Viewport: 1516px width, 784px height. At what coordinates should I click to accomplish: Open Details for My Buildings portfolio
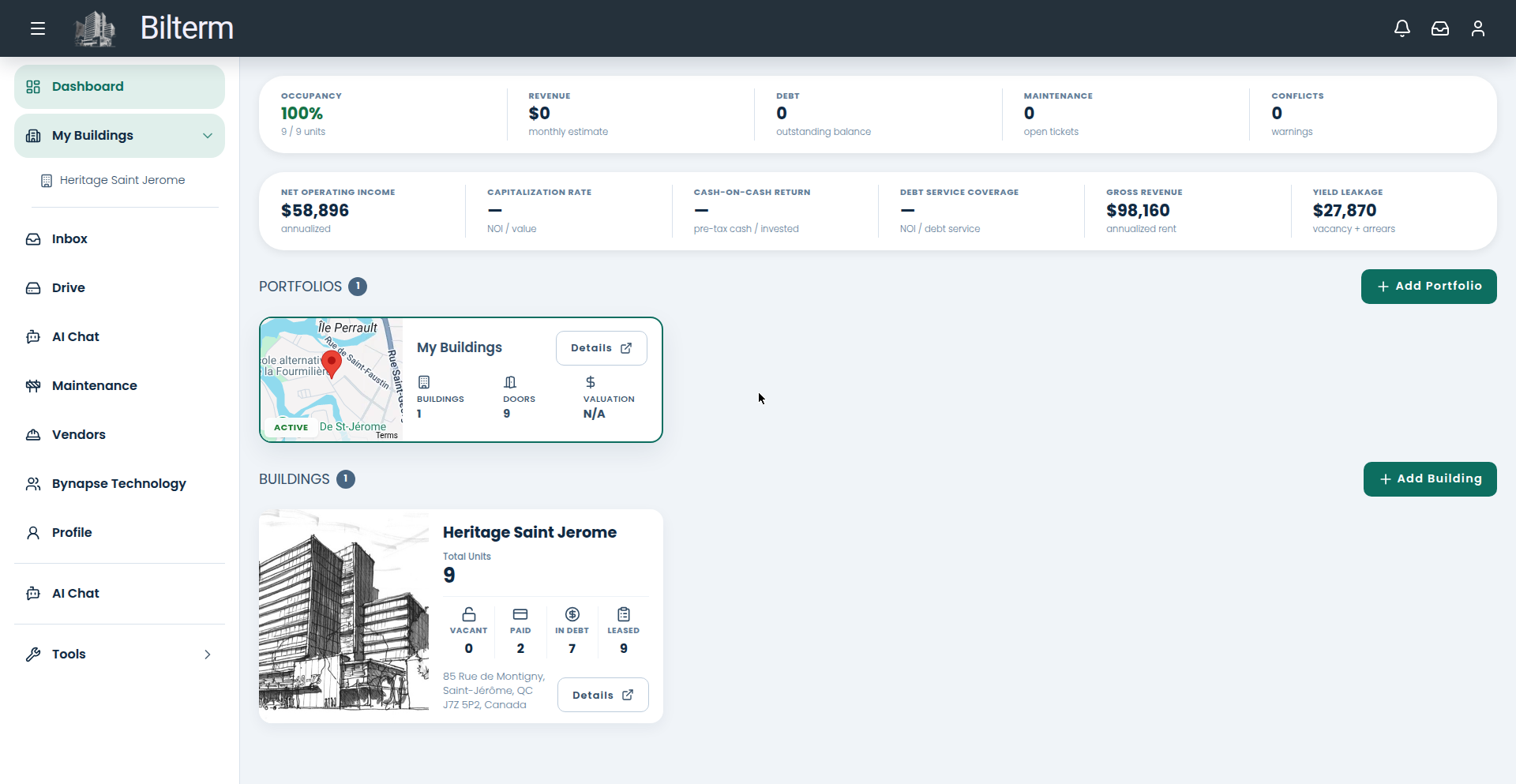pyautogui.click(x=602, y=348)
